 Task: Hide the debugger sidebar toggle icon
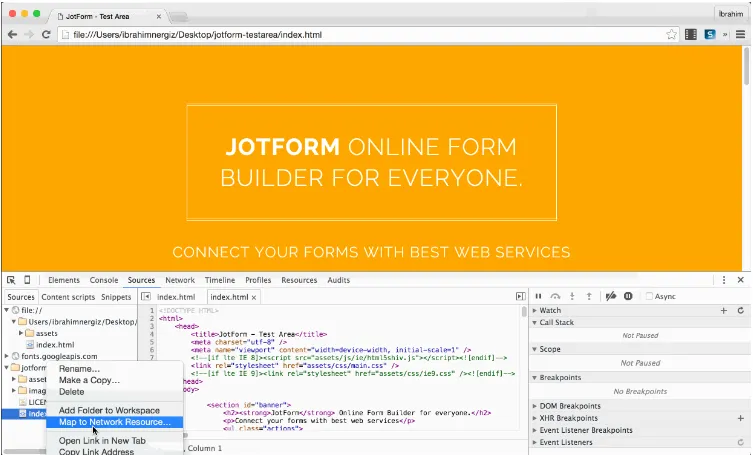520,296
